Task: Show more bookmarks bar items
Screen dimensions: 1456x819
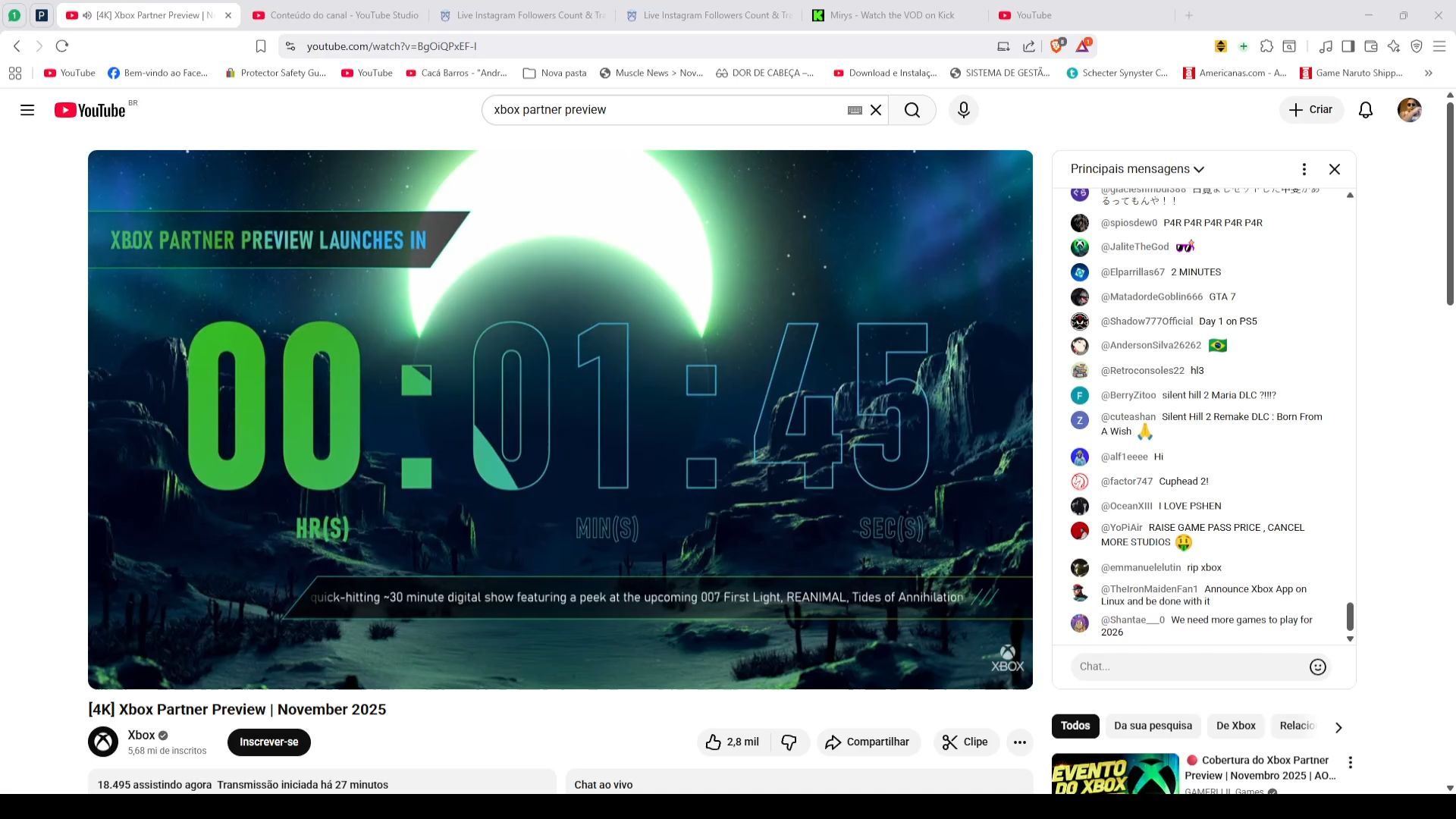Action: coord(1428,73)
